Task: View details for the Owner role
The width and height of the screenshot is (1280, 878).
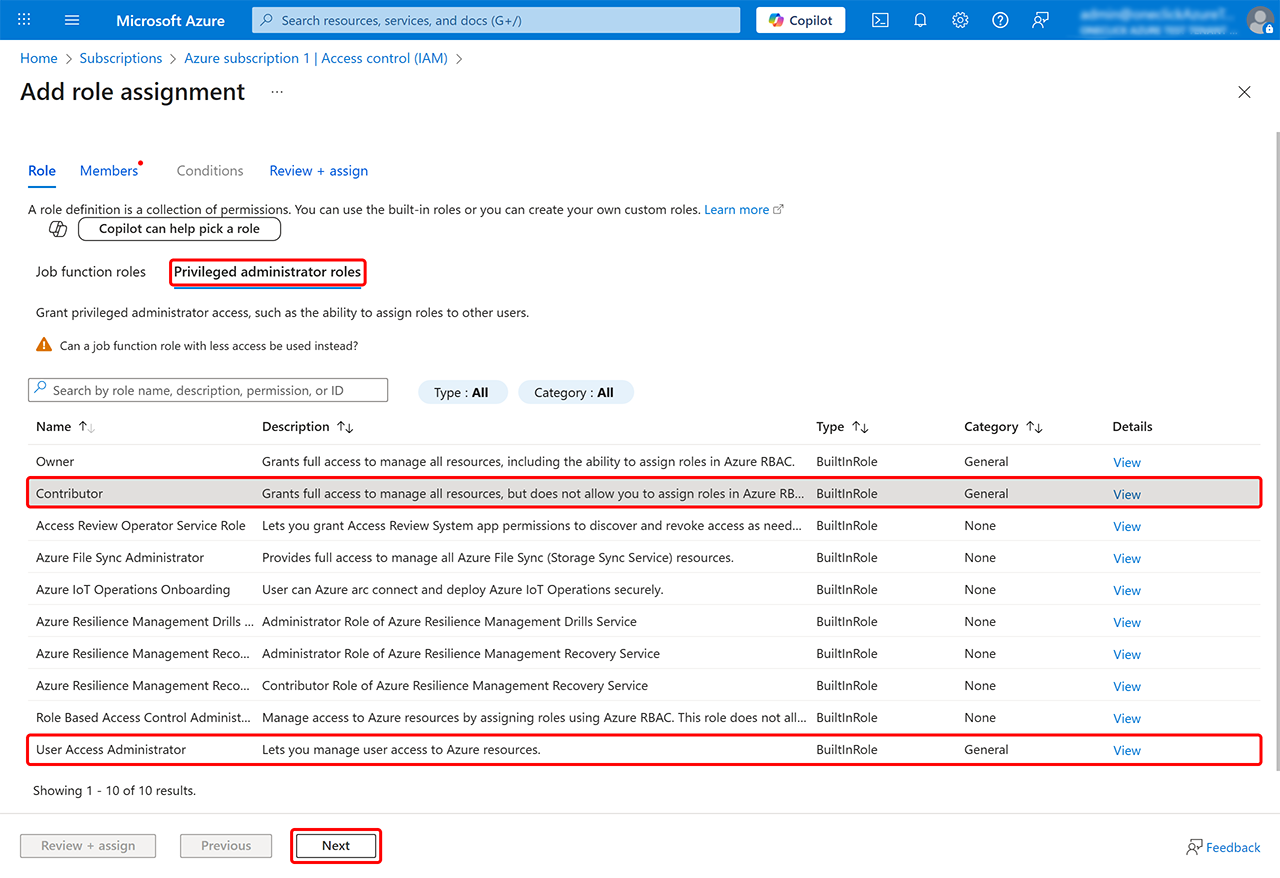Action: pos(1126,462)
